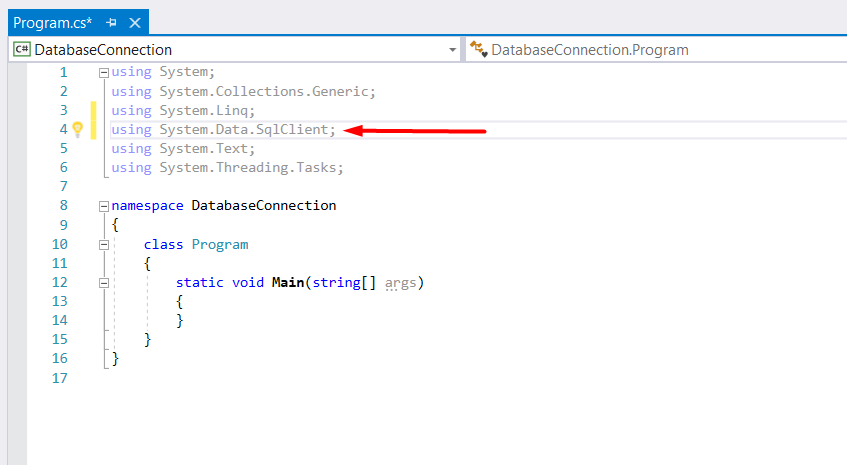Click the Program class name in code
847x465 pixels.
(x=219, y=244)
